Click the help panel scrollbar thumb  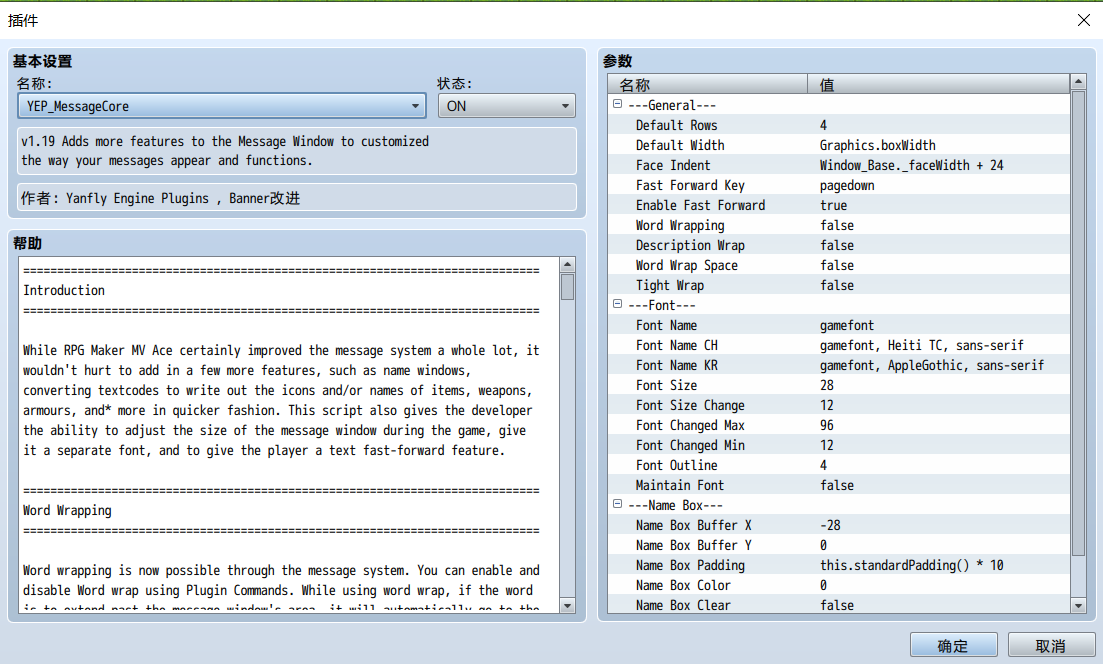568,287
